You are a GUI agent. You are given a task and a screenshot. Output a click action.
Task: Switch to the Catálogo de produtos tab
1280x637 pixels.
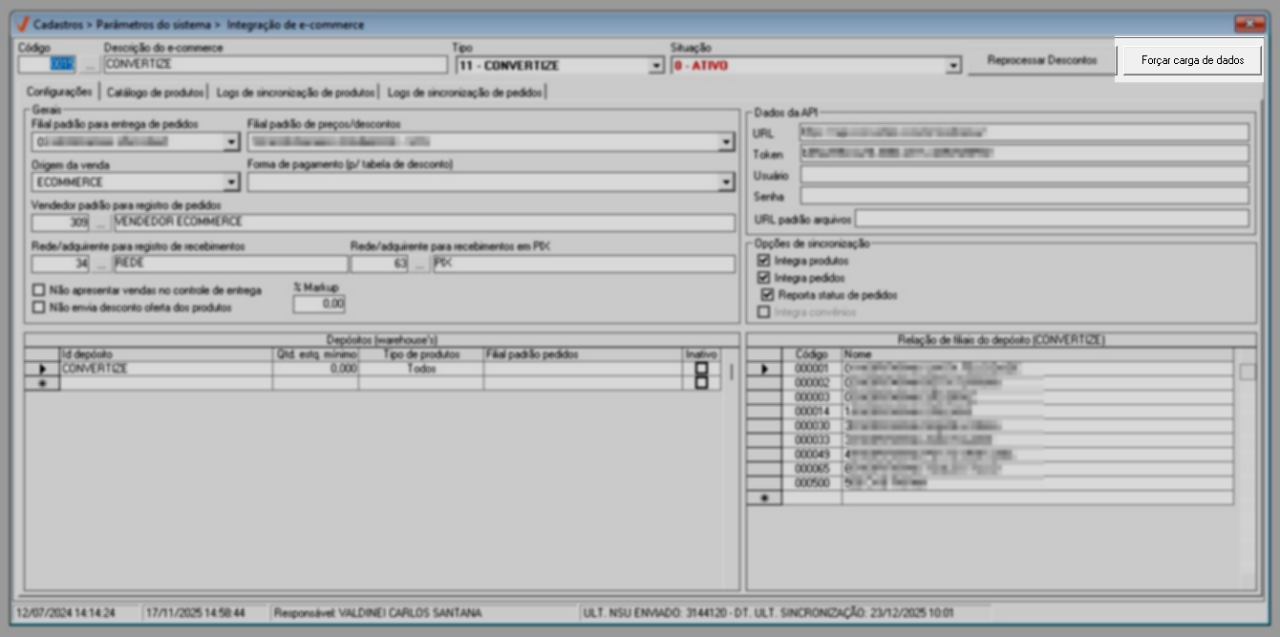pos(154,92)
